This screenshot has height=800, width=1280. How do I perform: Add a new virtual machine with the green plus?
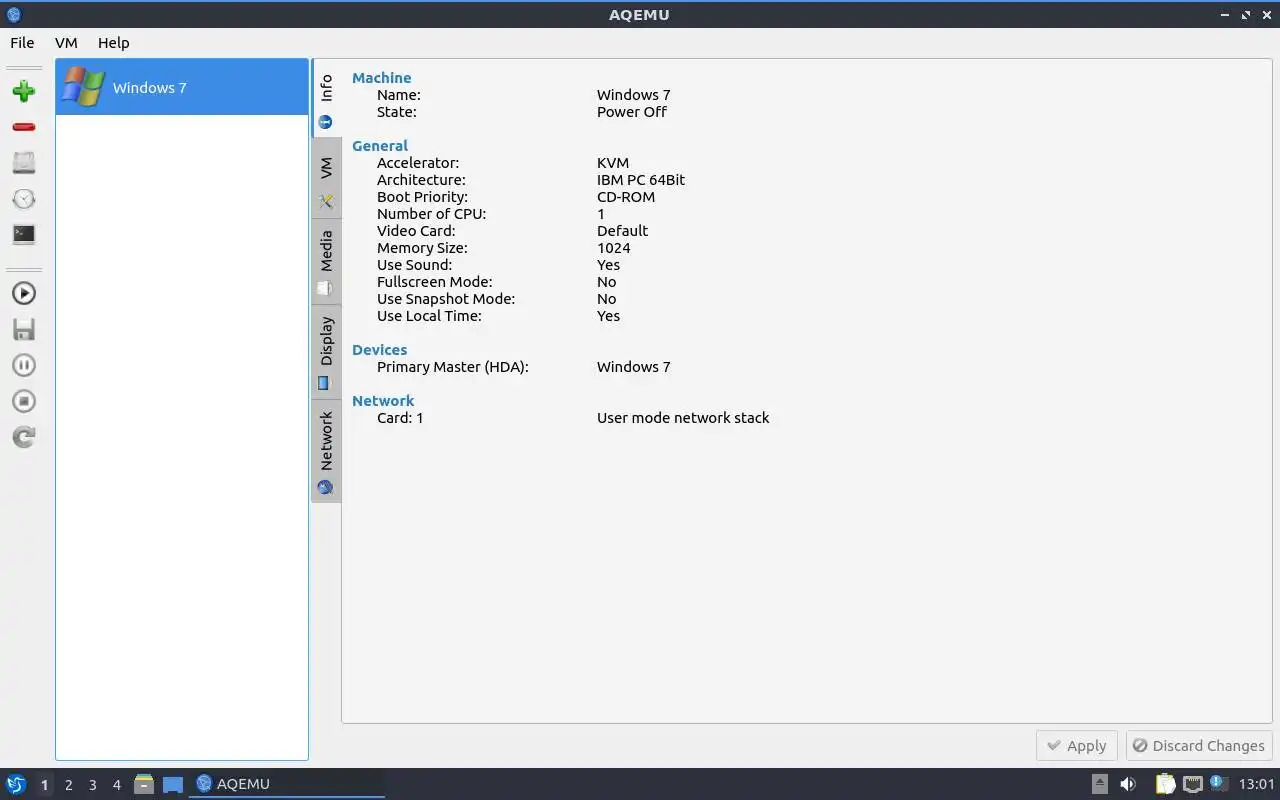click(x=24, y=91)
